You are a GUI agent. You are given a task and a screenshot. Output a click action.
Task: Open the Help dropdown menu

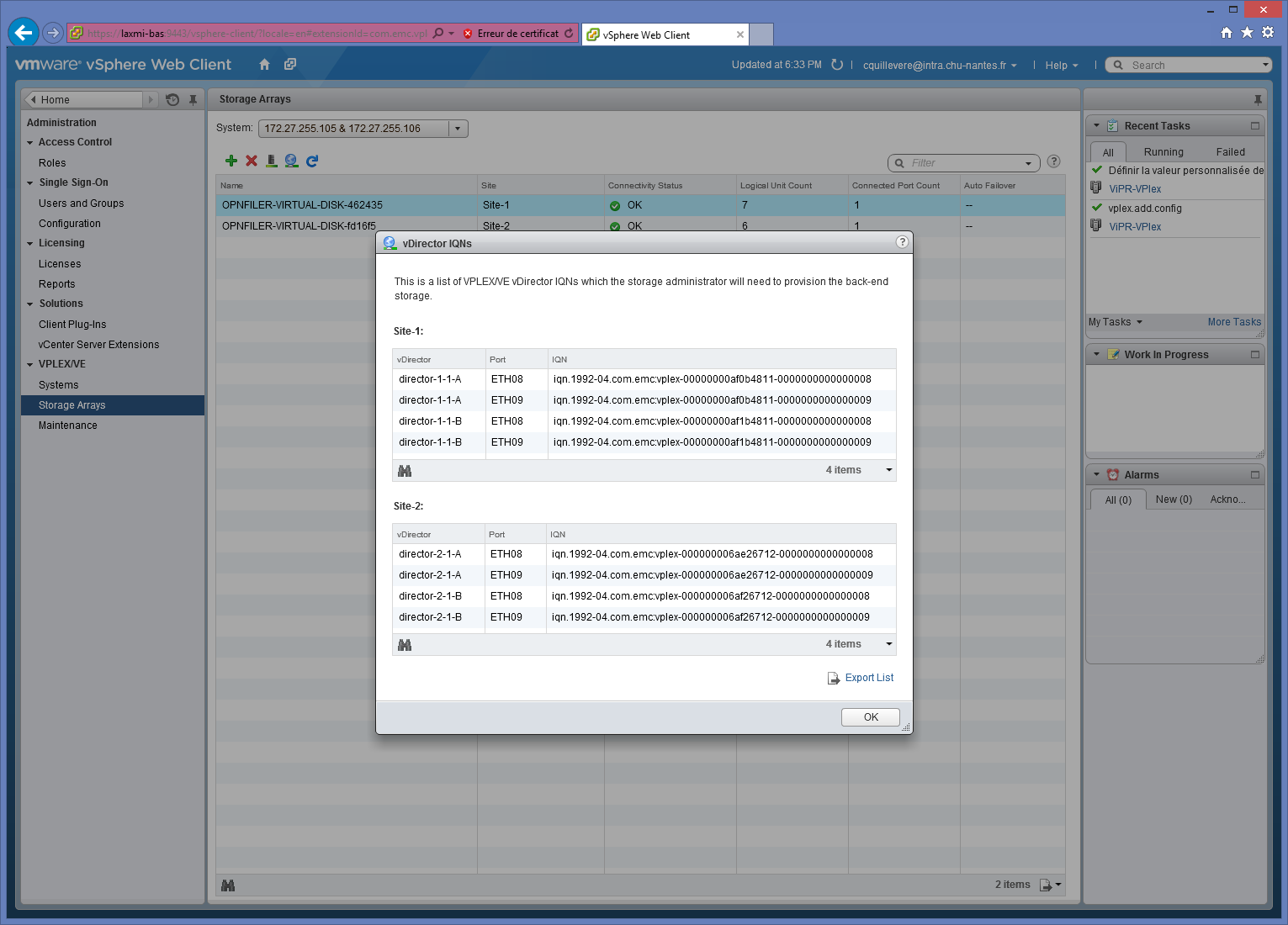[x=1062, y=66]
